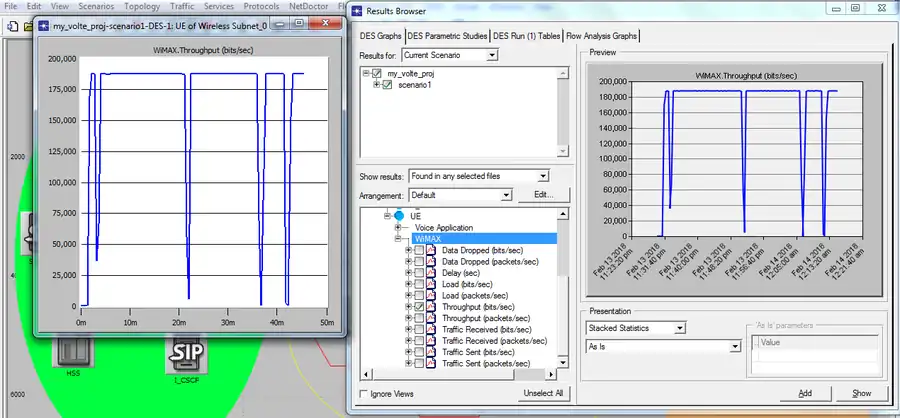Switch to DES Run (1) Tables tab
Screen dimensions: 900x418
pyautogui.click(x=526, y=36)
